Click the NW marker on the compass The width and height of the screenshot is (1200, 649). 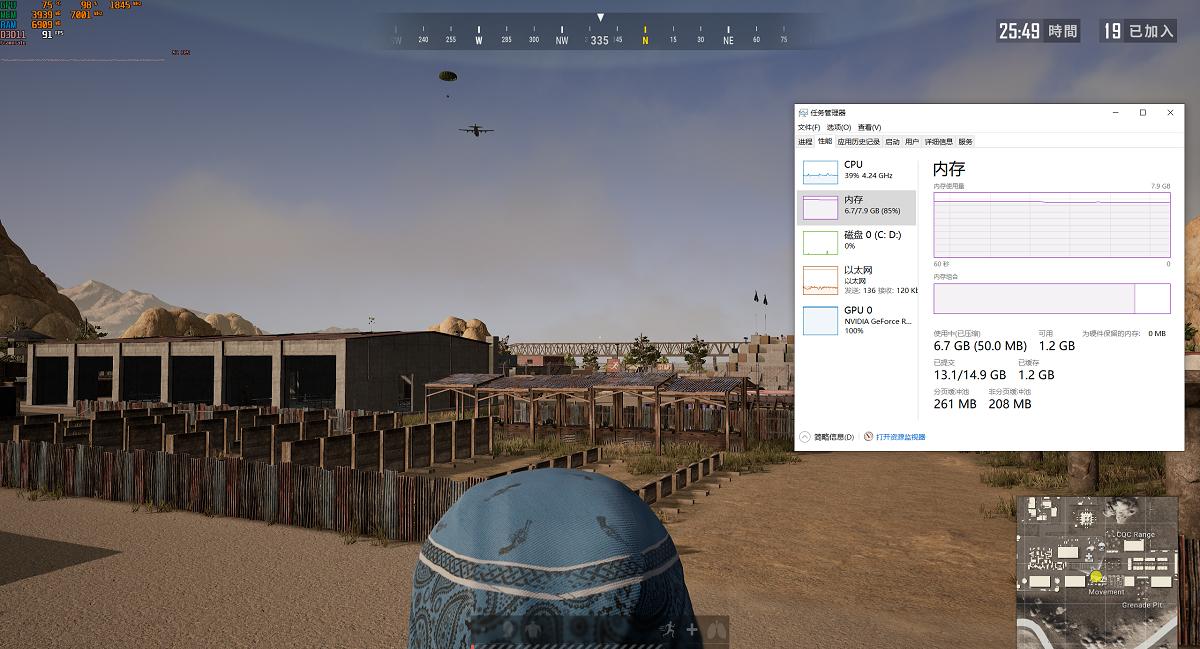point(562,40)
